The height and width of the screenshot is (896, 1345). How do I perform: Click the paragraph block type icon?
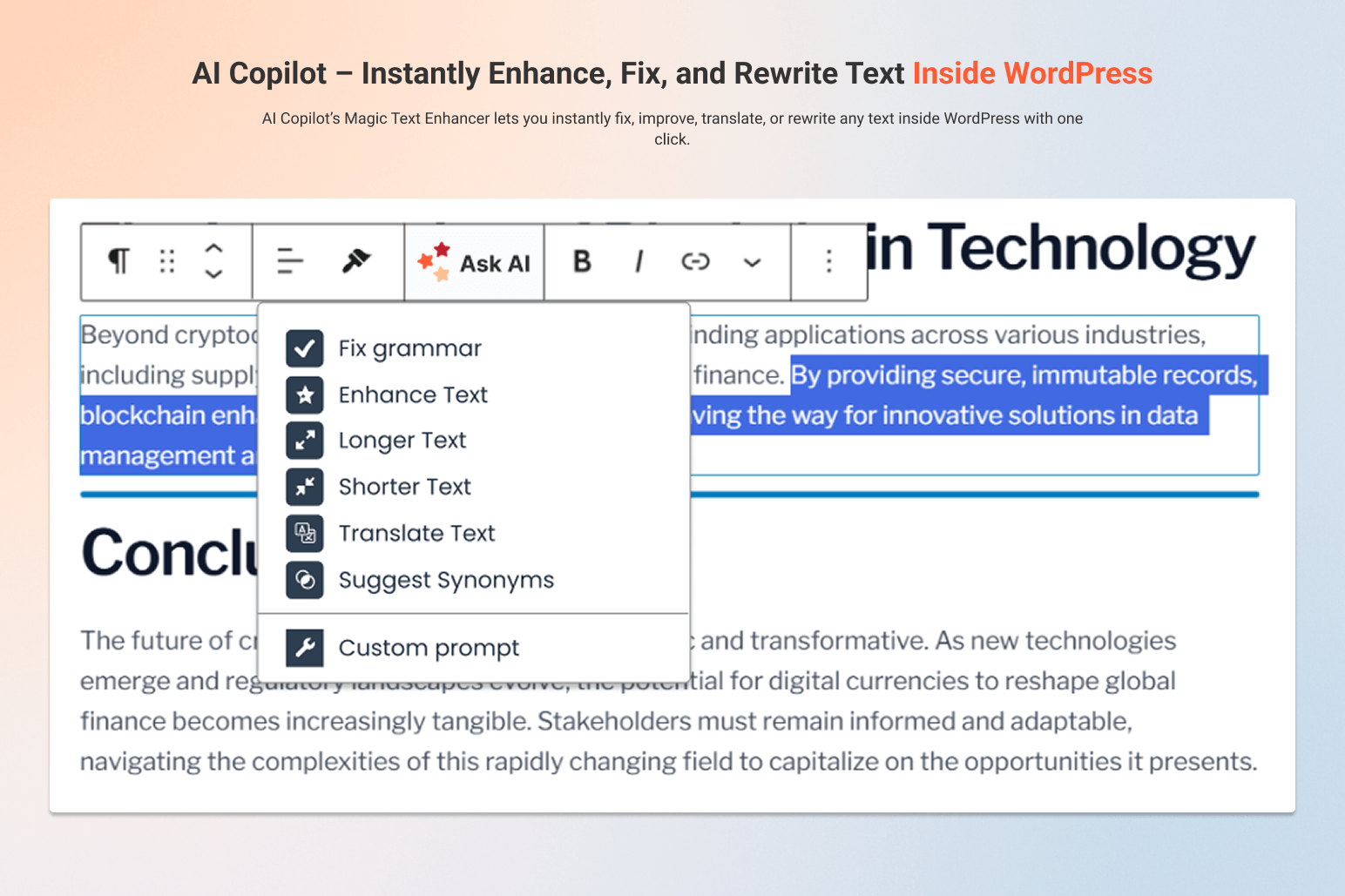(x=119, y=261)
